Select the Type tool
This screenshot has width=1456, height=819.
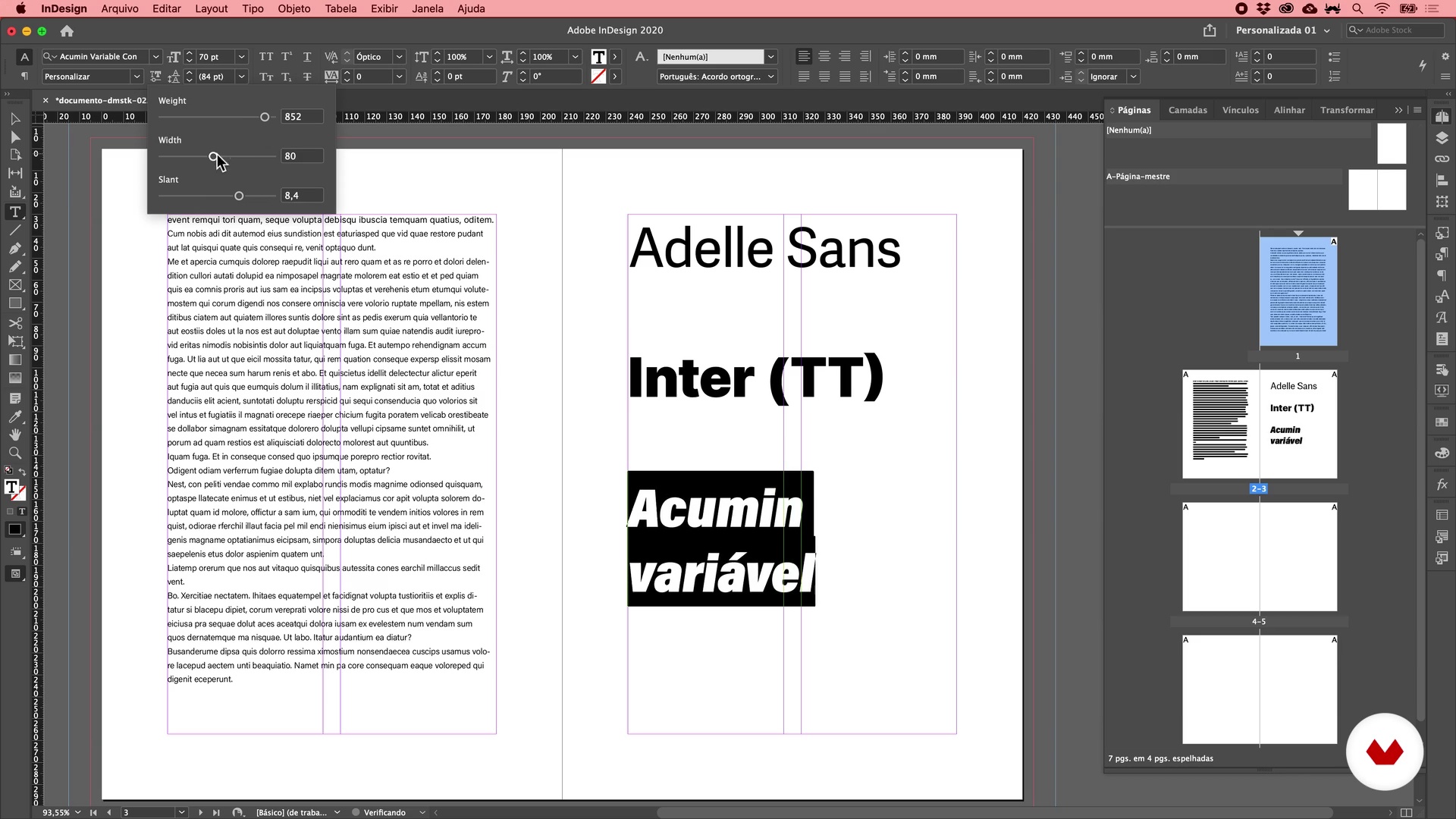coord(14,212)
